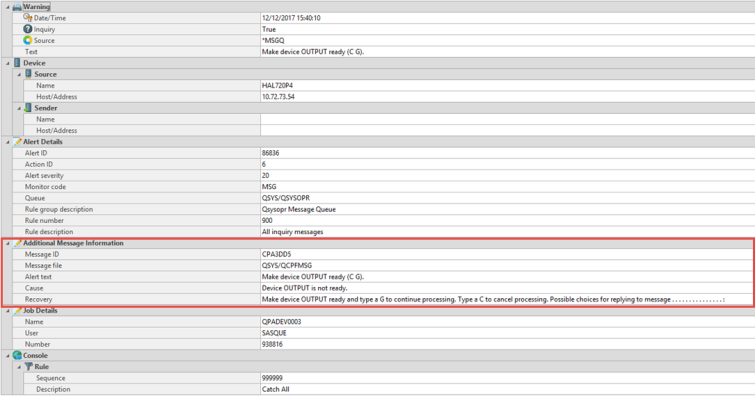Viewport: 755px width, 396px height.
Task: Click the Date/Time clock icon
Action: (28, 17)
